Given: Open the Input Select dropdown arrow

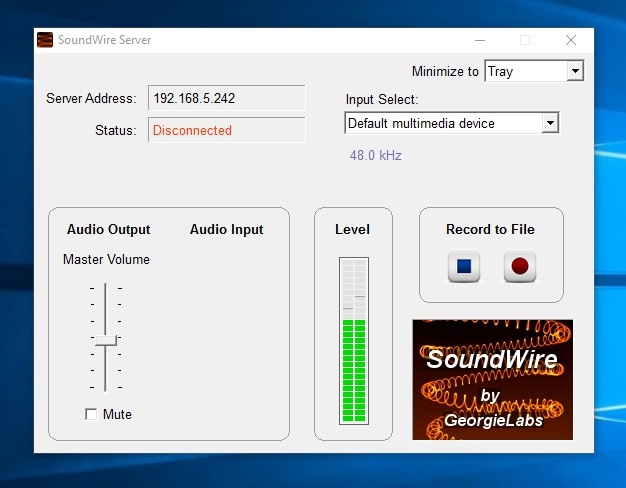Looking at the screenshot, I should [550, 123].
